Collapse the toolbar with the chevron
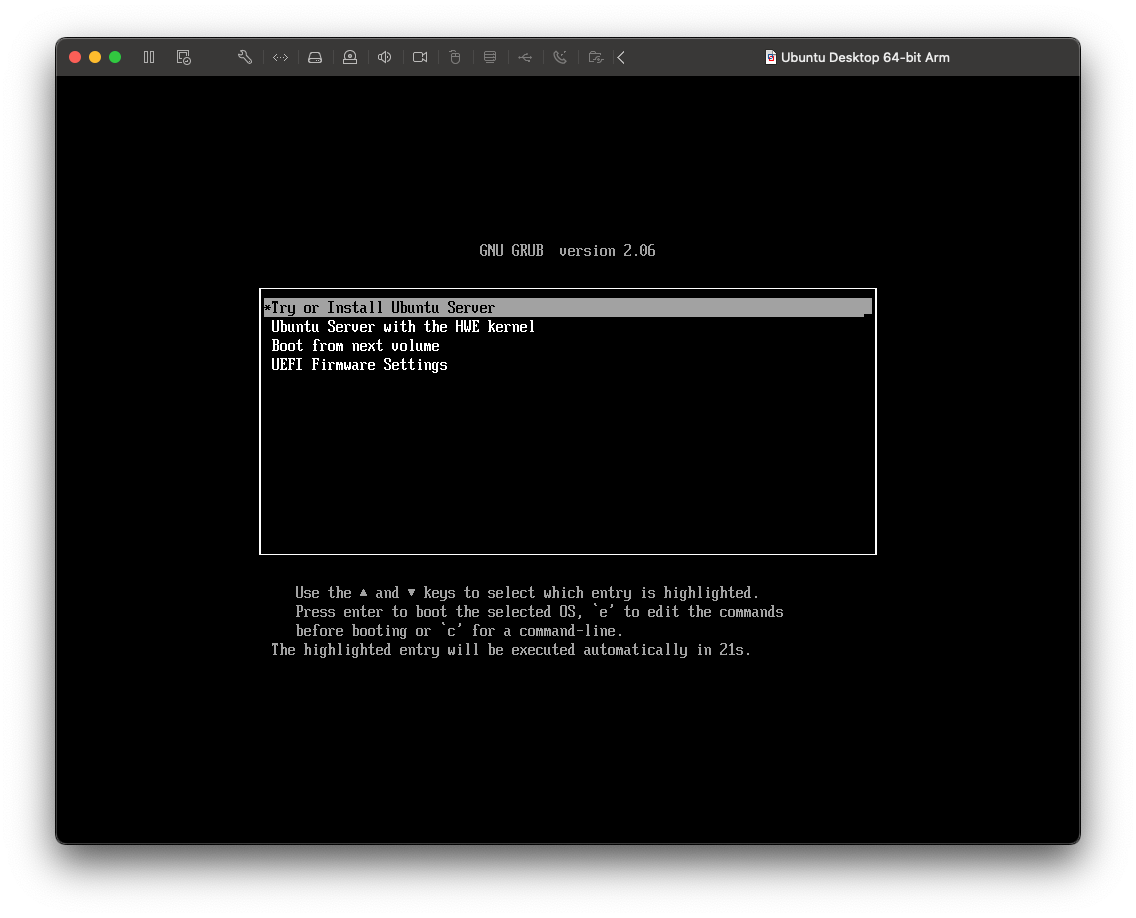 click(622, 57)
